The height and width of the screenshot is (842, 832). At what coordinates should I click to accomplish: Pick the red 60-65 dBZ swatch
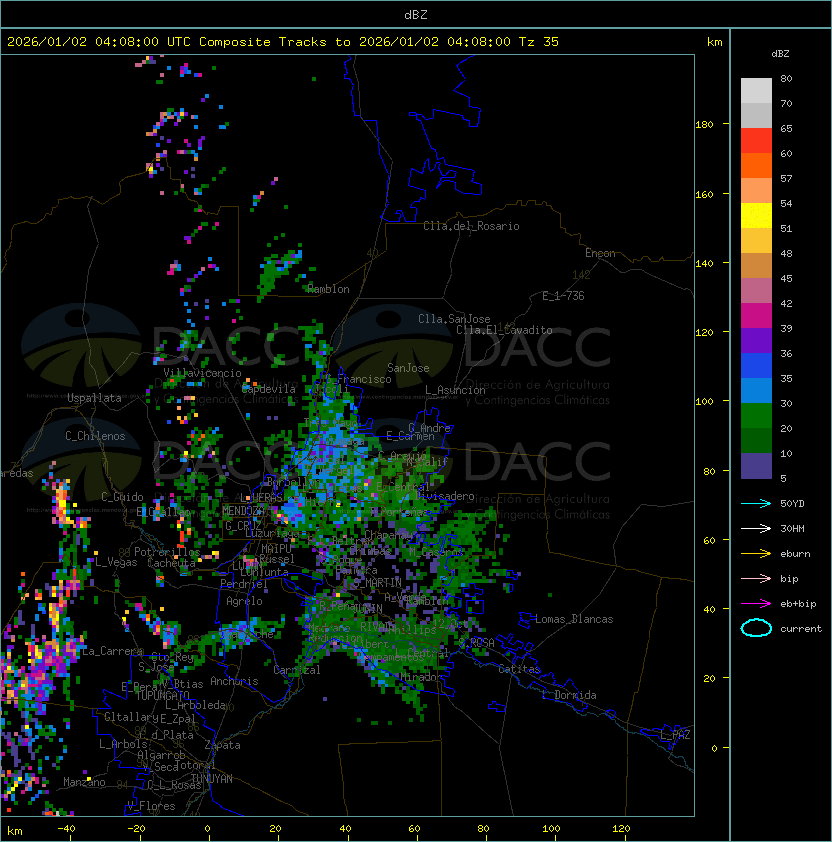click(x=756, y=140)
